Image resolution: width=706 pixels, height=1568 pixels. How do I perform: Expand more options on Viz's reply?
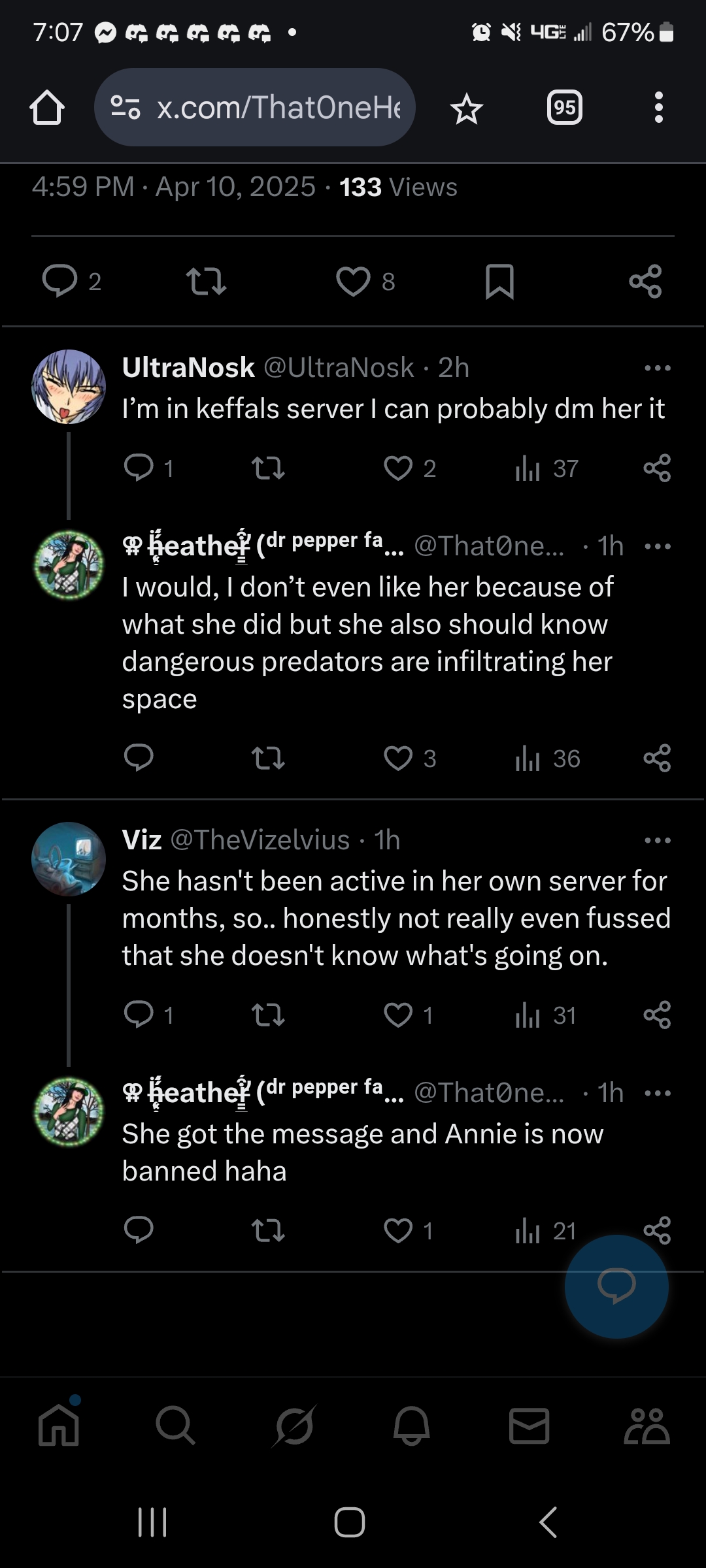click(657, 840)
